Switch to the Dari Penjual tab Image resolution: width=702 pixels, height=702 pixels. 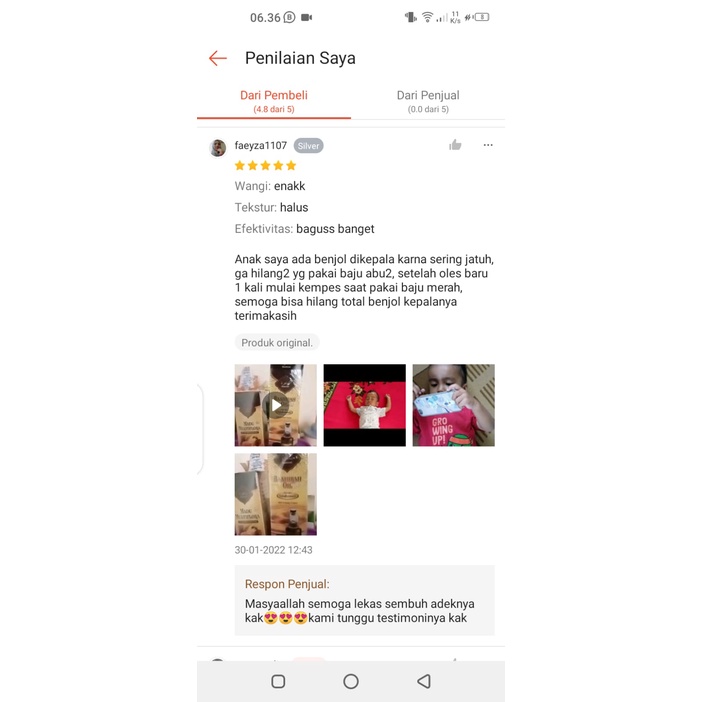pos(428,102)
